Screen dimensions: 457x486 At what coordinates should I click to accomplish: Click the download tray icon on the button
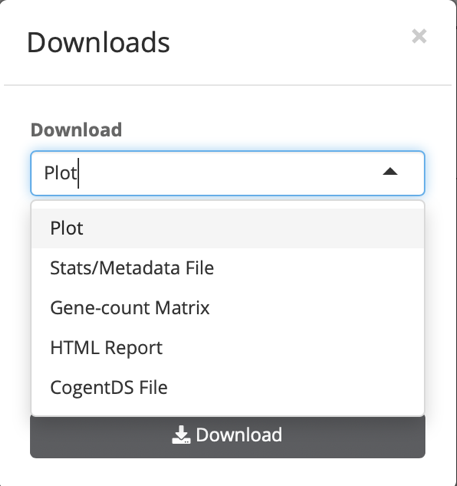[181, 435]
